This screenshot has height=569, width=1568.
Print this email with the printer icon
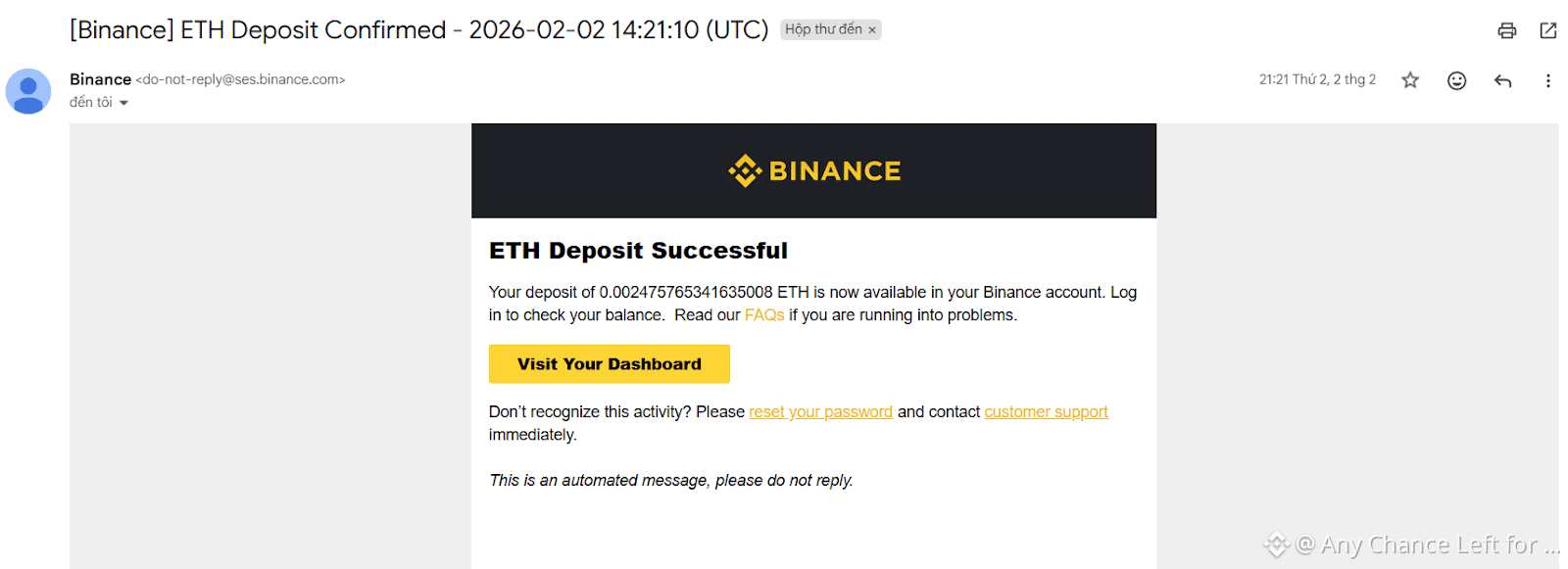pos(1506,30)
